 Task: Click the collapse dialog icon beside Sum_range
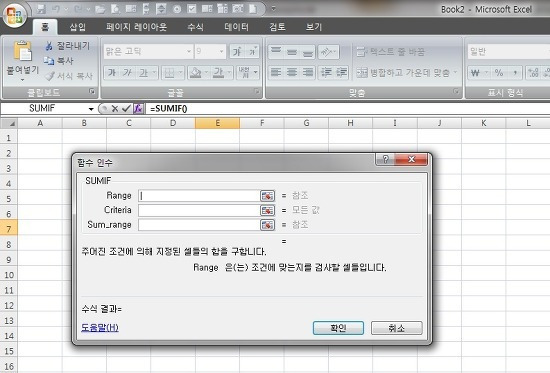pos(267,225)
